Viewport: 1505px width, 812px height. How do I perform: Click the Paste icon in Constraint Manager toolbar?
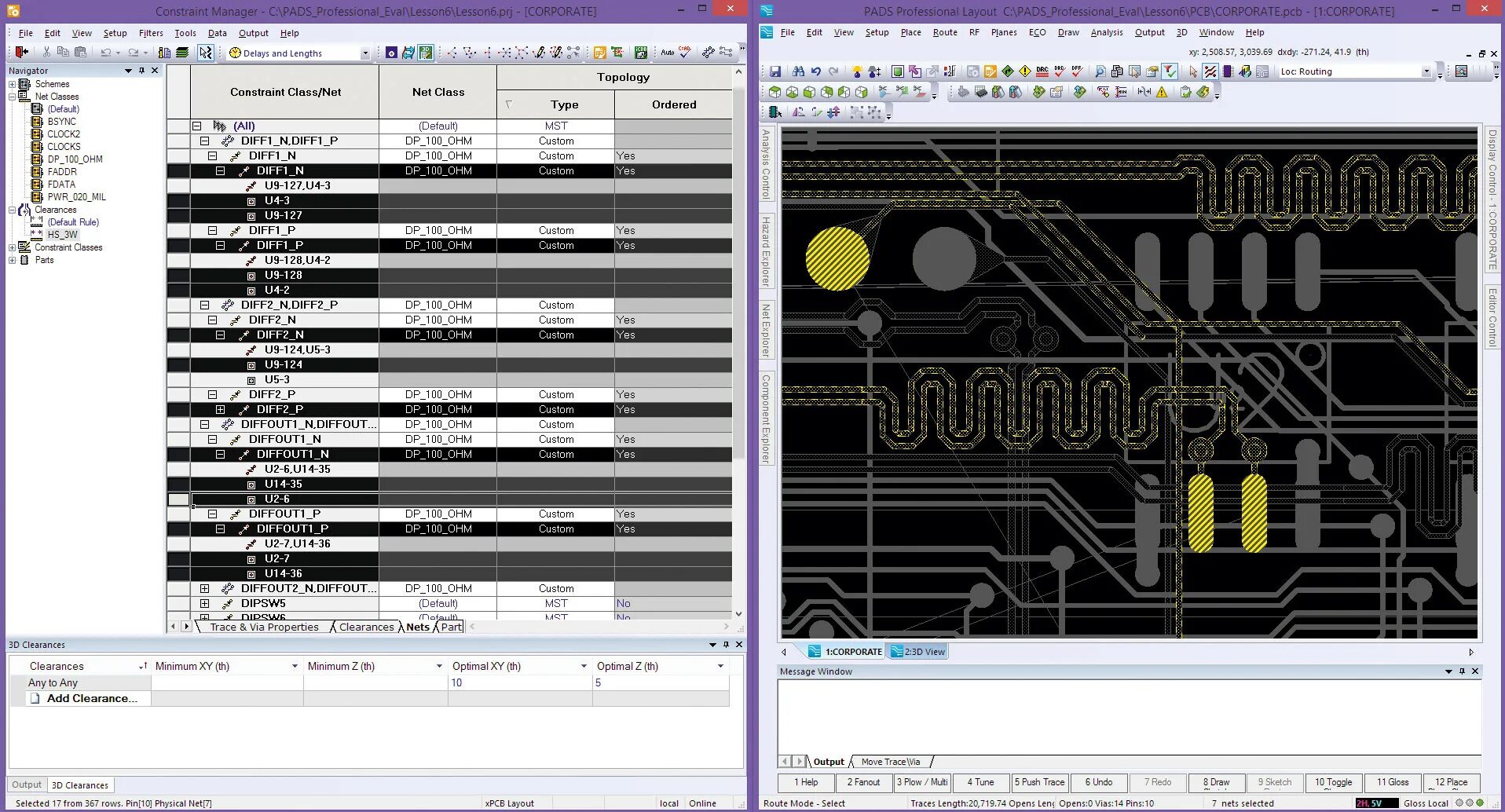coord(80,52)
